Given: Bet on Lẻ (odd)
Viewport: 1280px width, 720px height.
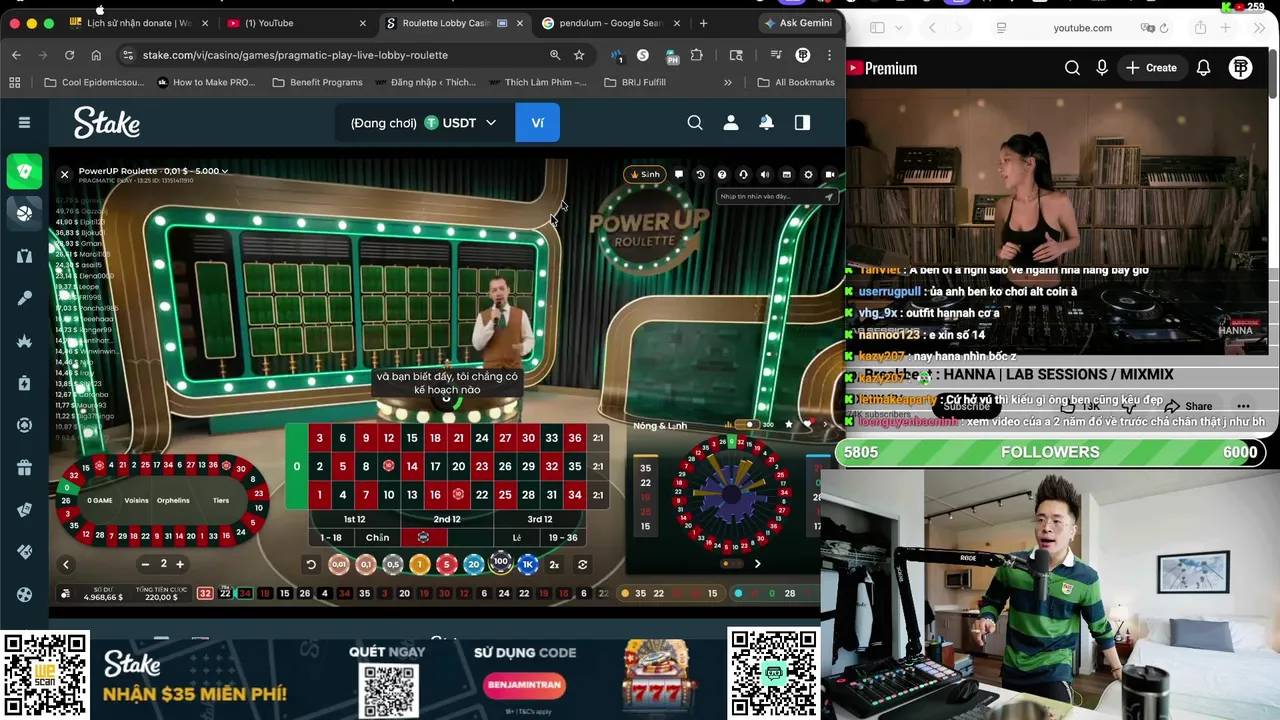Looking at the screenshot, I should tap(517, 537).
